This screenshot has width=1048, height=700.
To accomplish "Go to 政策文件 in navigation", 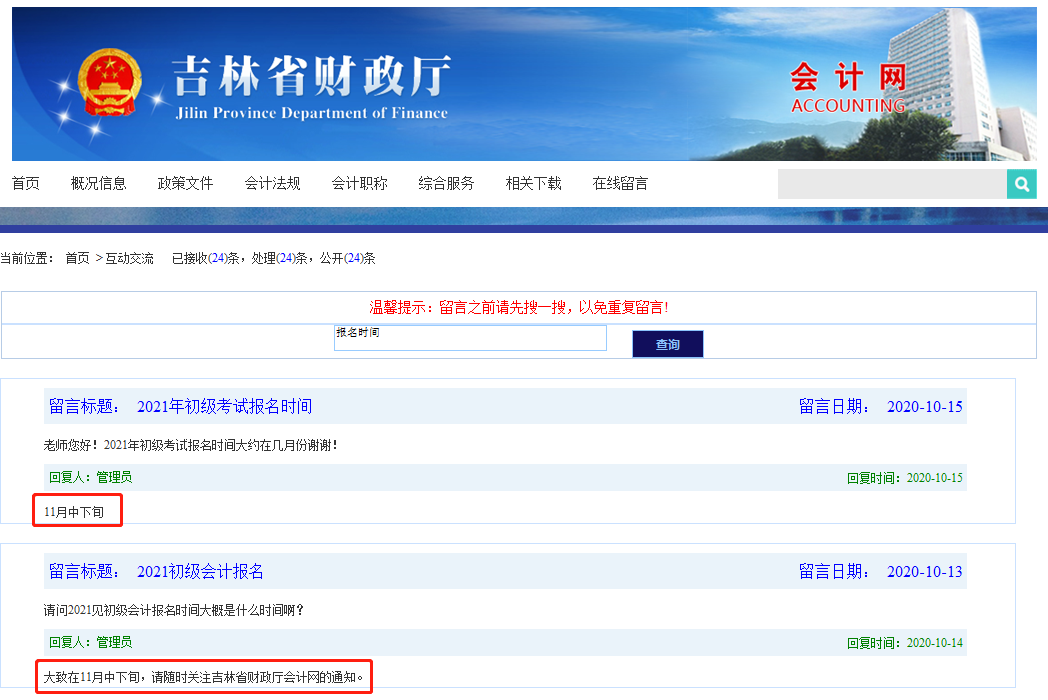I will (x=185, y=184).
